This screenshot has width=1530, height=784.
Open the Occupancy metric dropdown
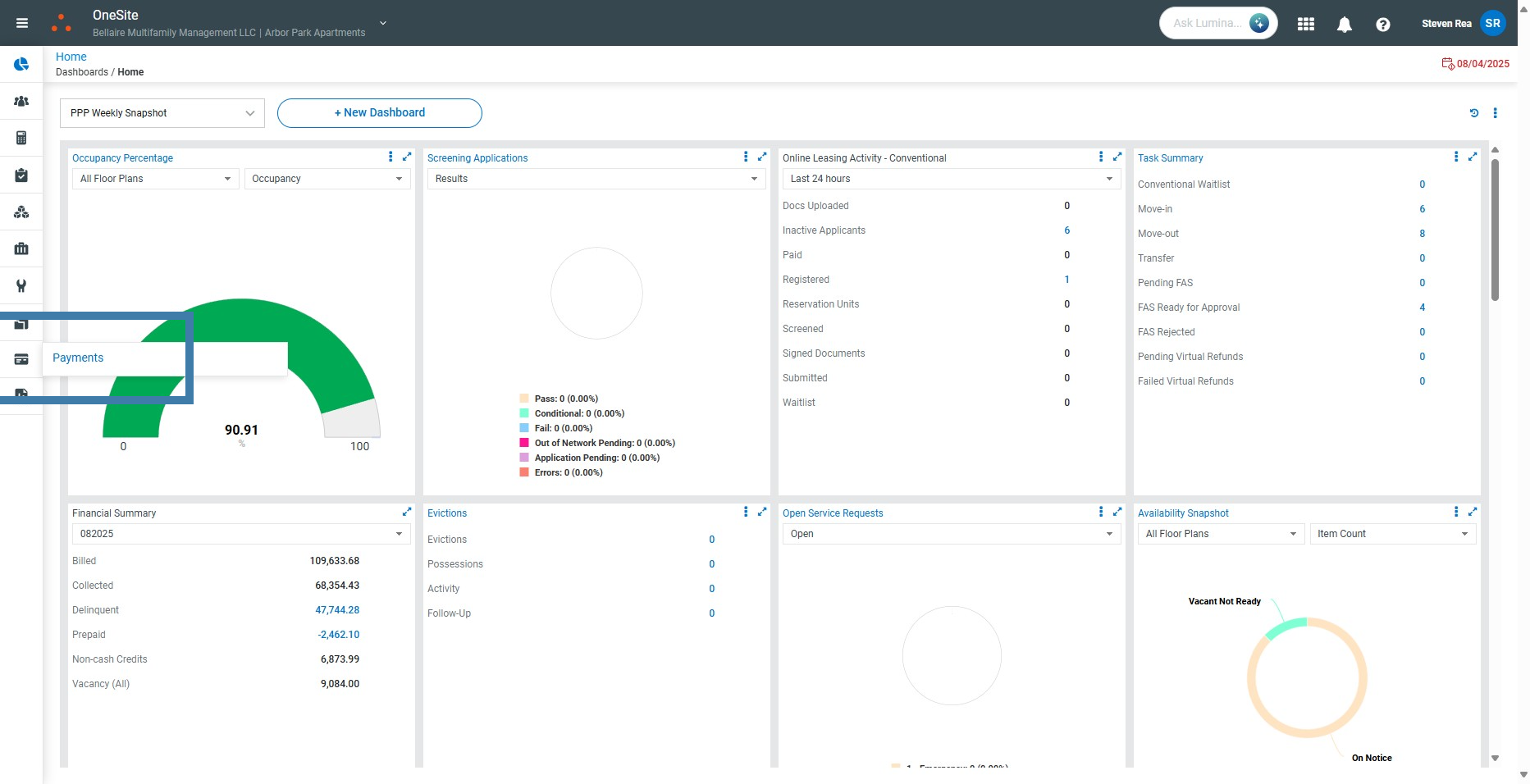(327, 179)
